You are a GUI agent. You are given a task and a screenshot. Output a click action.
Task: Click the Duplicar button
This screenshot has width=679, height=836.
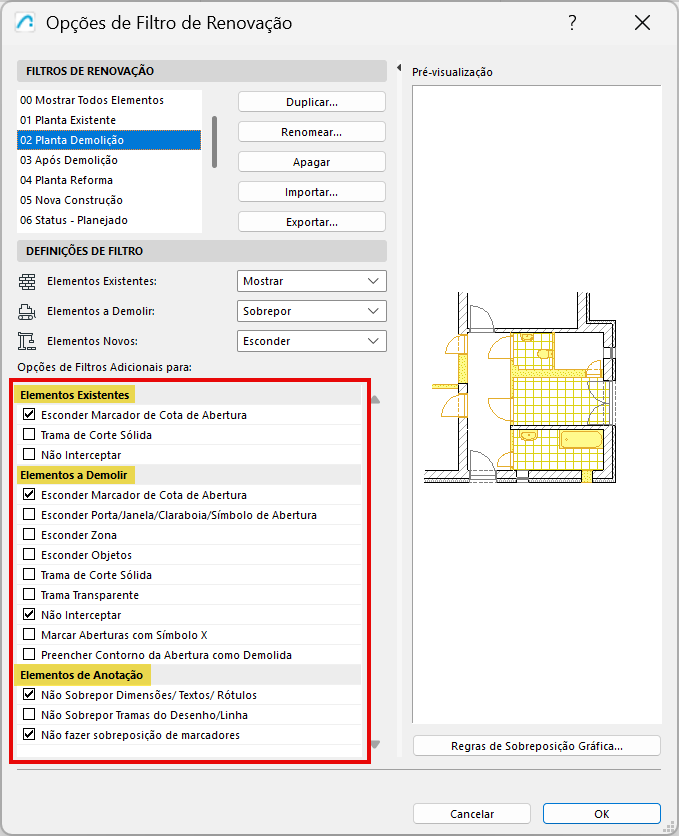tap(312, 102)
